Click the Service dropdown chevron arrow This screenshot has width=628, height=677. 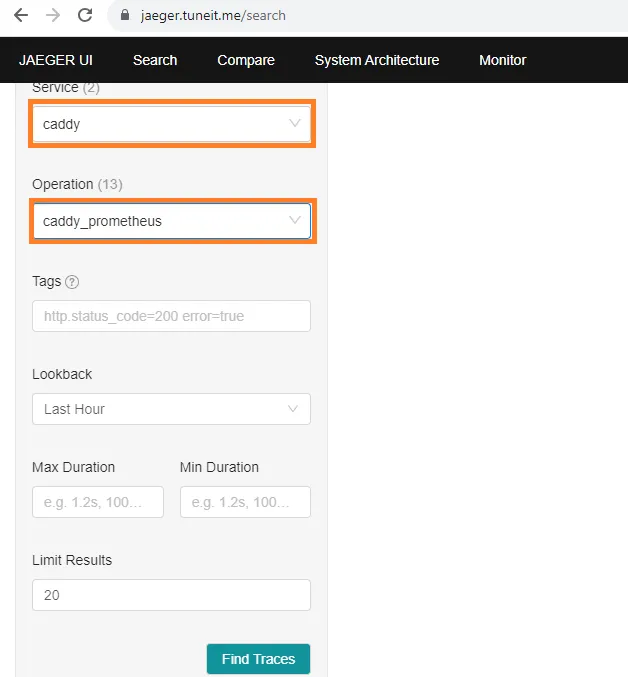(295, 123)
